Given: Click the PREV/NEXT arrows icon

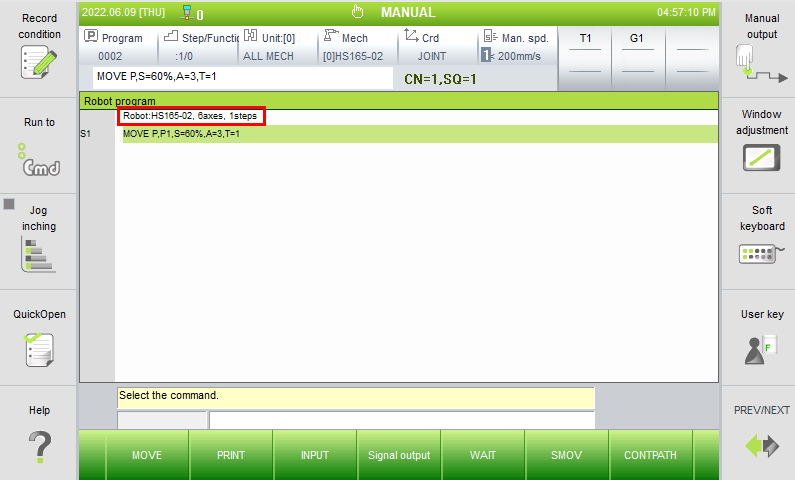Looking at the screenshot, I should [762, 446].
